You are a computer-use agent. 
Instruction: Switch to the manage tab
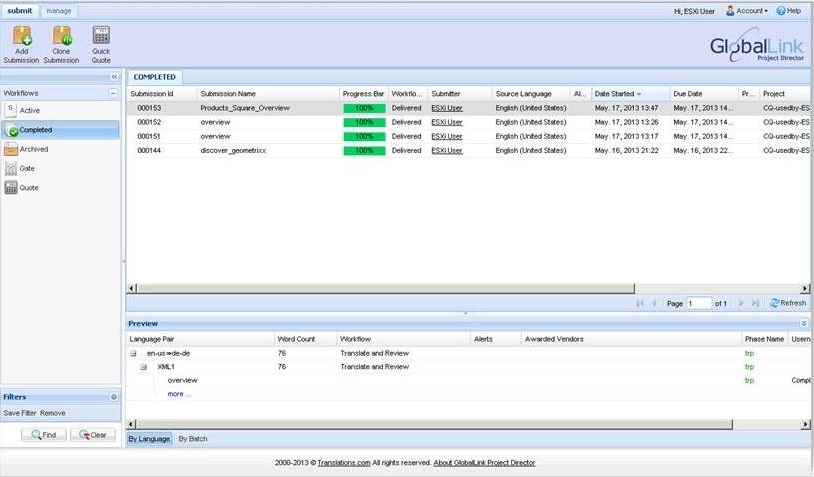pyautogui.click(x=59, y=11)
